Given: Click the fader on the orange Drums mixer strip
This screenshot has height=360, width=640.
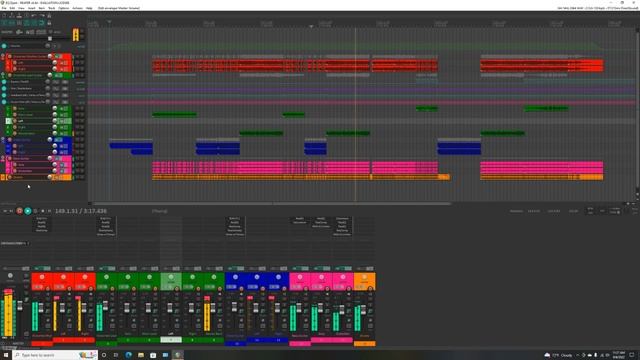Looking at the screenshot, I should click(364, 309).
